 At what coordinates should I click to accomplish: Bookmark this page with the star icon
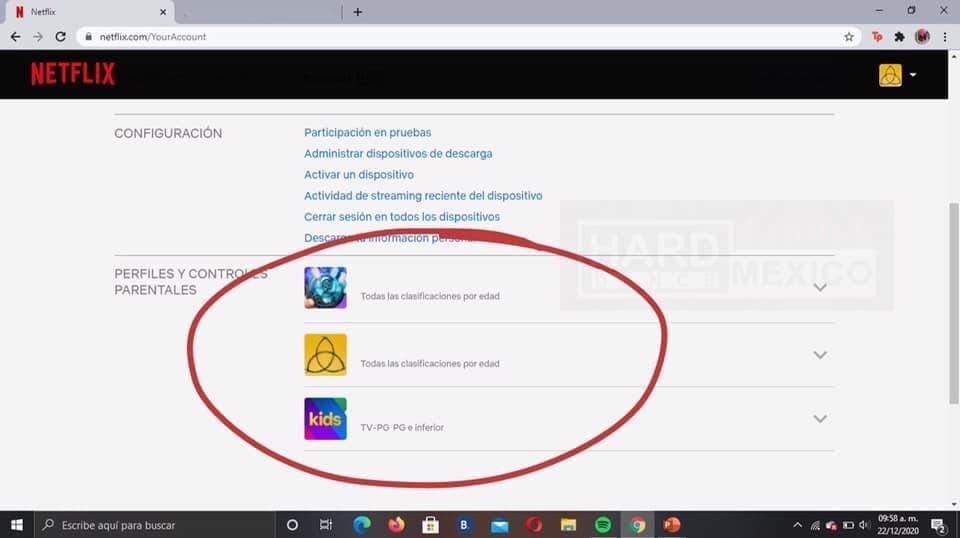click(849, 37)
